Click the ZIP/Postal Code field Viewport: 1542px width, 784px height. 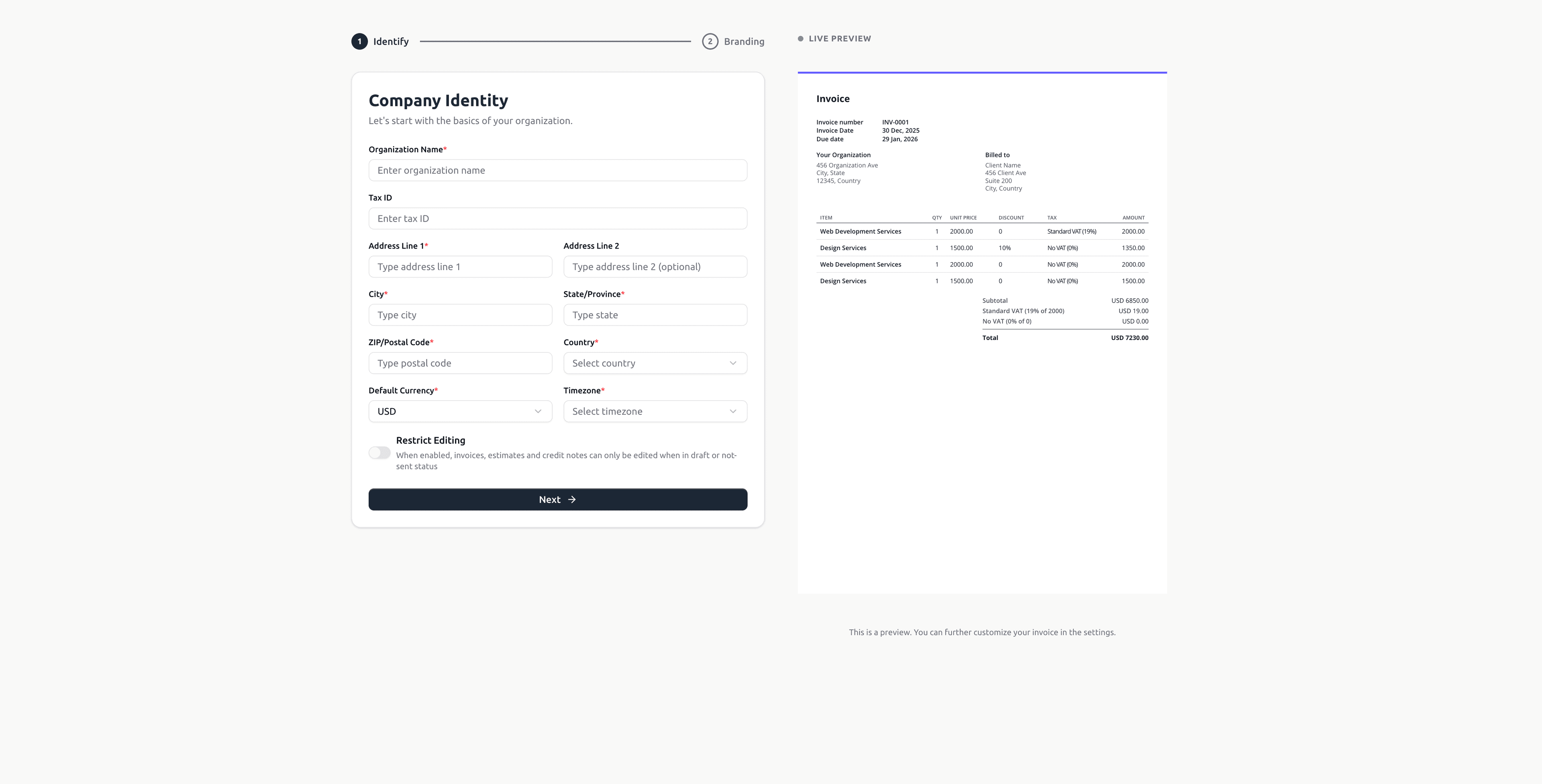(460, 363)
